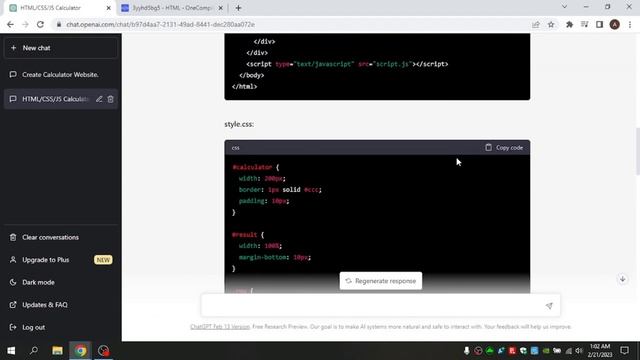Start a New chat in sidebar
The image size is (640, 360).
(61, 48)
